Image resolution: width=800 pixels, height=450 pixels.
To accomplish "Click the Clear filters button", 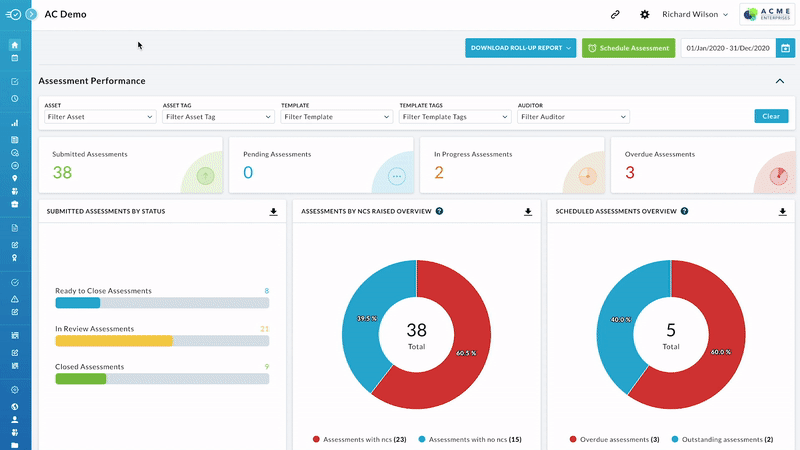I will 771,116.
